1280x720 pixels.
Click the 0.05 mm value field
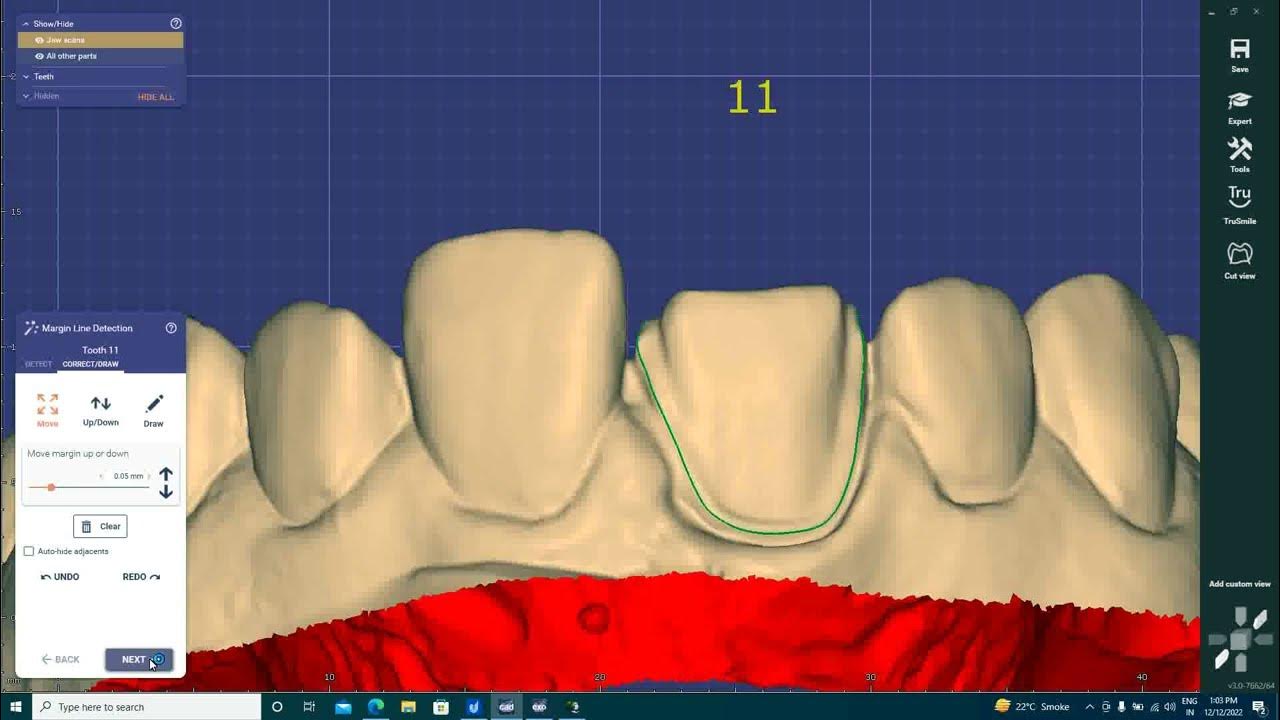pos(128,476)
